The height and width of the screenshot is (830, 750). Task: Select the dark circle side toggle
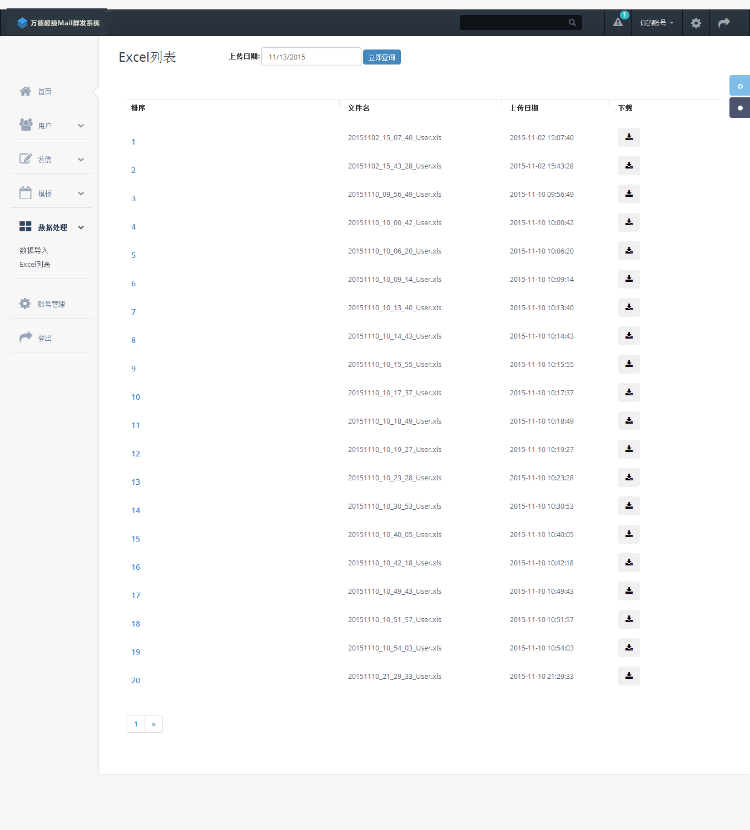(740, 107)
